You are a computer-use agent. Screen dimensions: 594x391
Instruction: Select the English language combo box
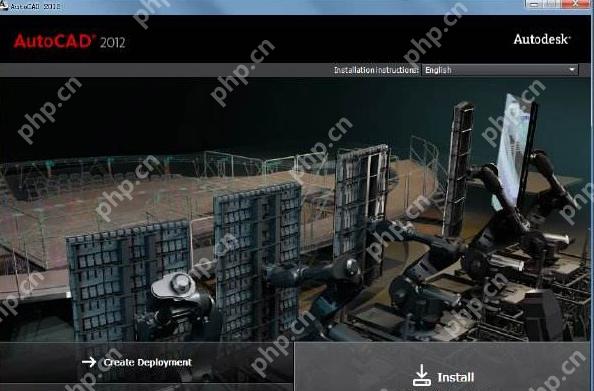(500, 70)
